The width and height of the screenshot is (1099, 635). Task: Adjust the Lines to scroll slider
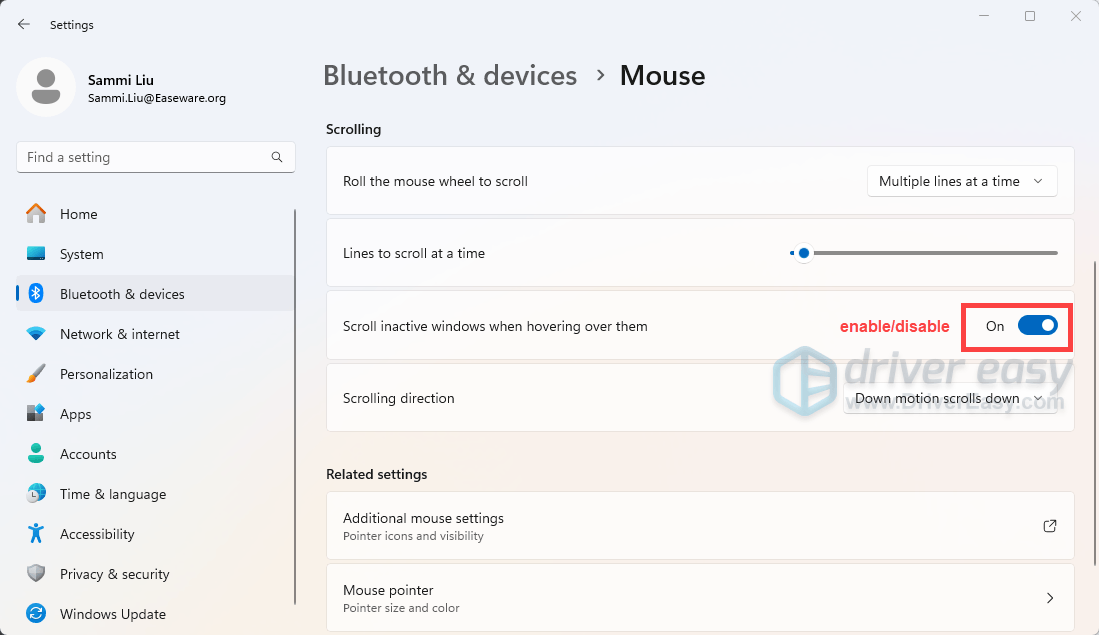(x=803, y=253)
